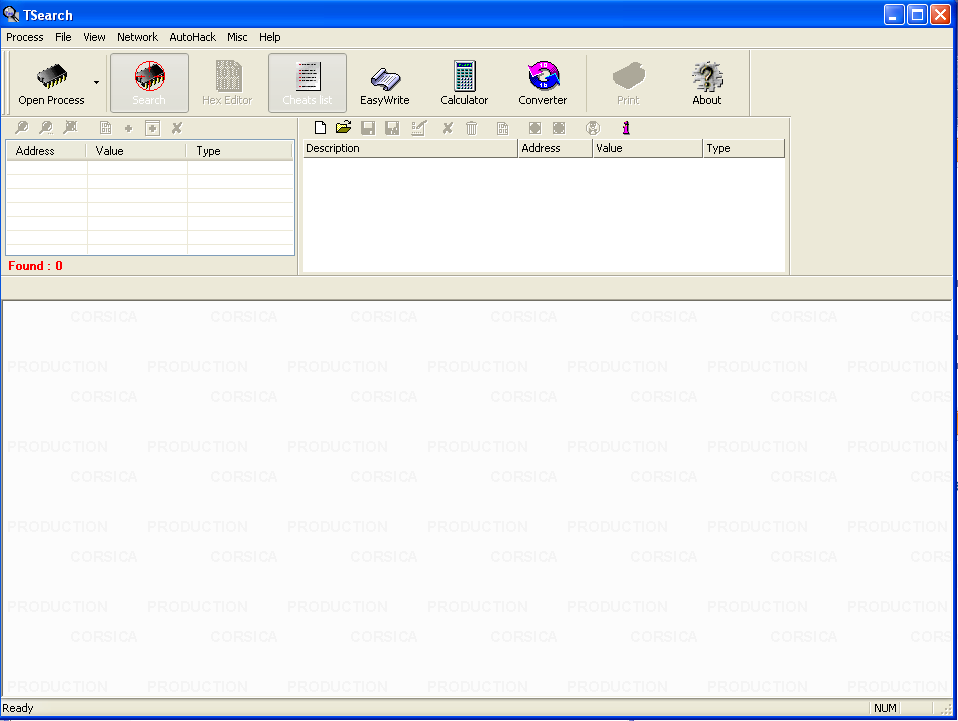Show the About dialog

pyautogui.click(x=707, y=82)
